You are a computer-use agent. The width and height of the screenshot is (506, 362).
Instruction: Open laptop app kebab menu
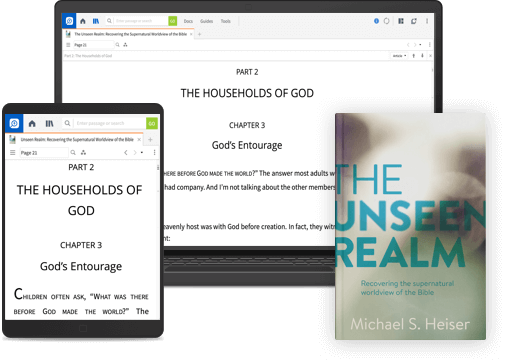(x=427, y=21)
